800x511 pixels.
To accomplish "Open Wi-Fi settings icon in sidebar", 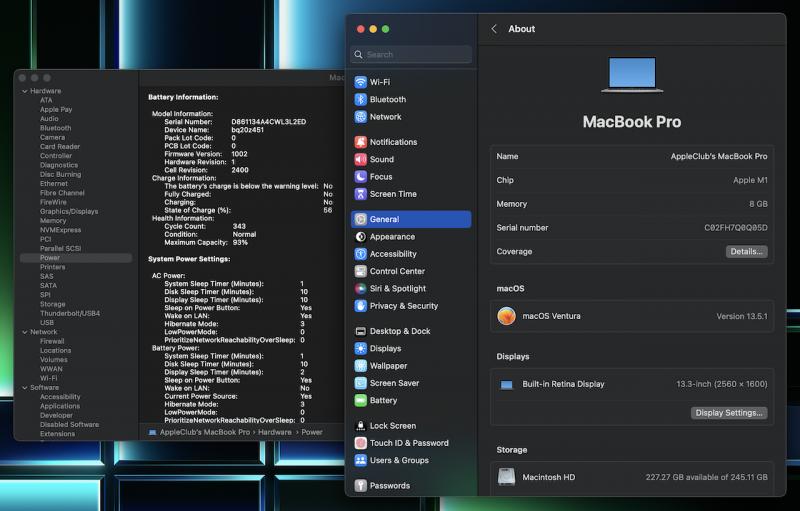I will tap(361, 82).
